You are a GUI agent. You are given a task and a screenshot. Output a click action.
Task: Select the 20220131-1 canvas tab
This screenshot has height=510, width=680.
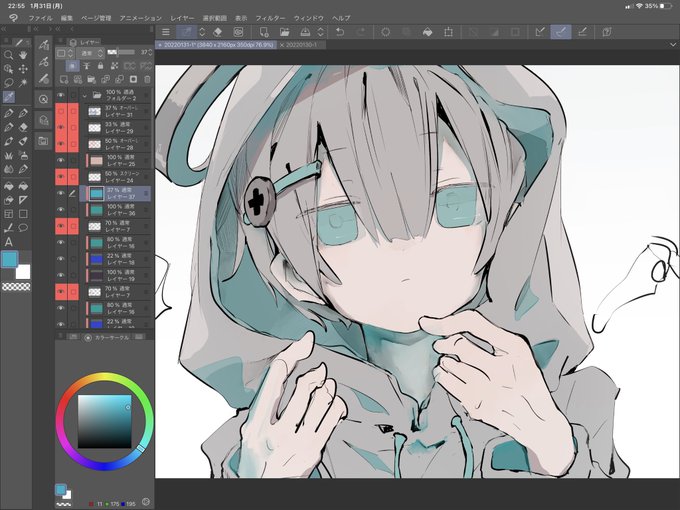(x=216, y=45)
